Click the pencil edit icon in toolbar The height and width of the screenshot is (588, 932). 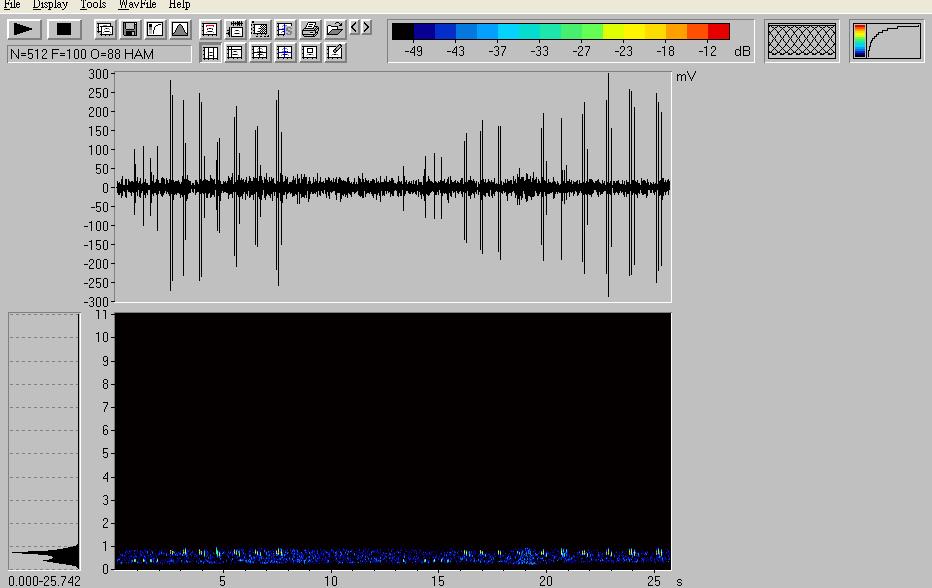[x=335, y=52]
